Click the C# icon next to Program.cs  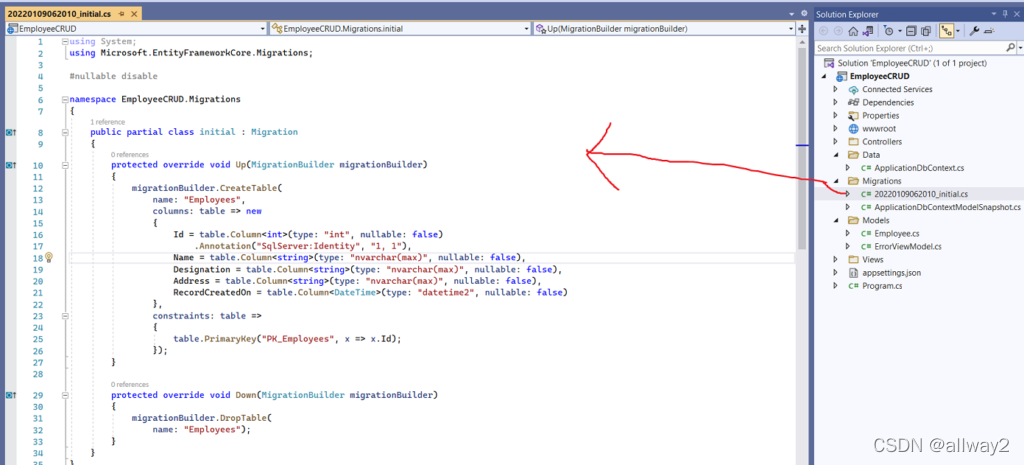point(853,286)
